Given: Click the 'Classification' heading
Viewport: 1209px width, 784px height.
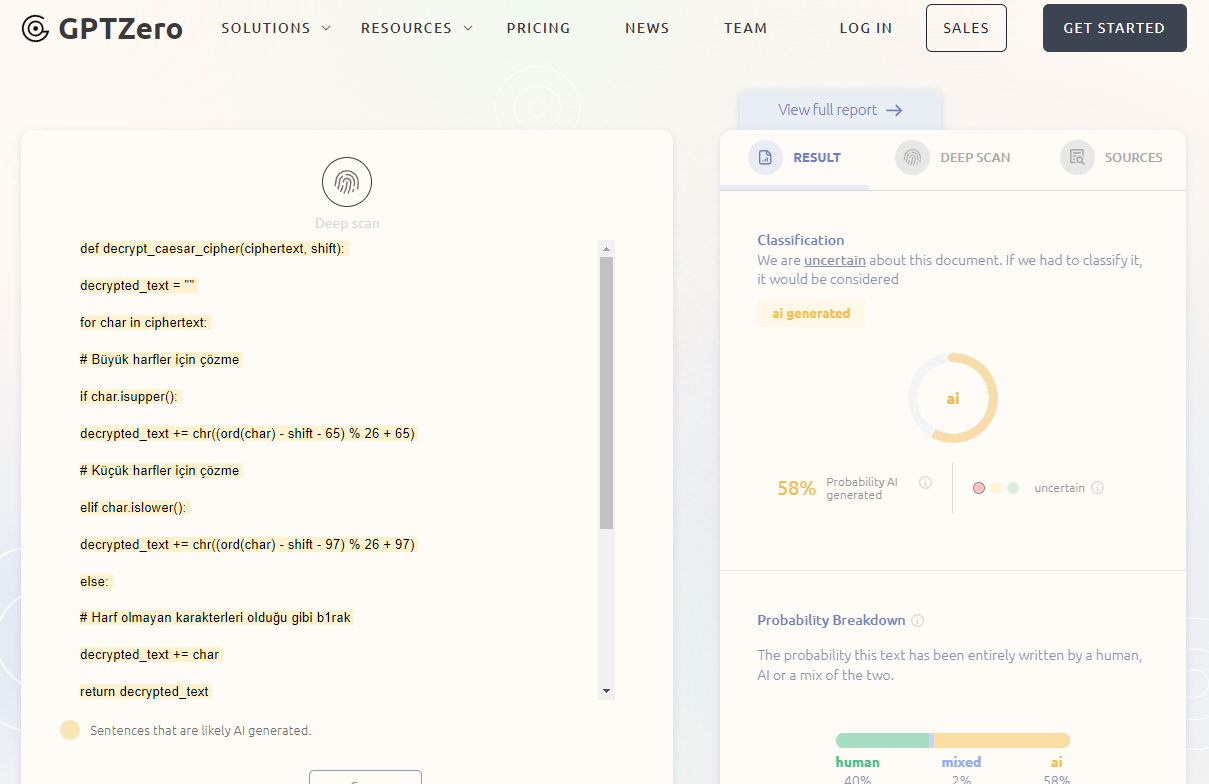Looking at the screenshot, I should tap(800, 240).
